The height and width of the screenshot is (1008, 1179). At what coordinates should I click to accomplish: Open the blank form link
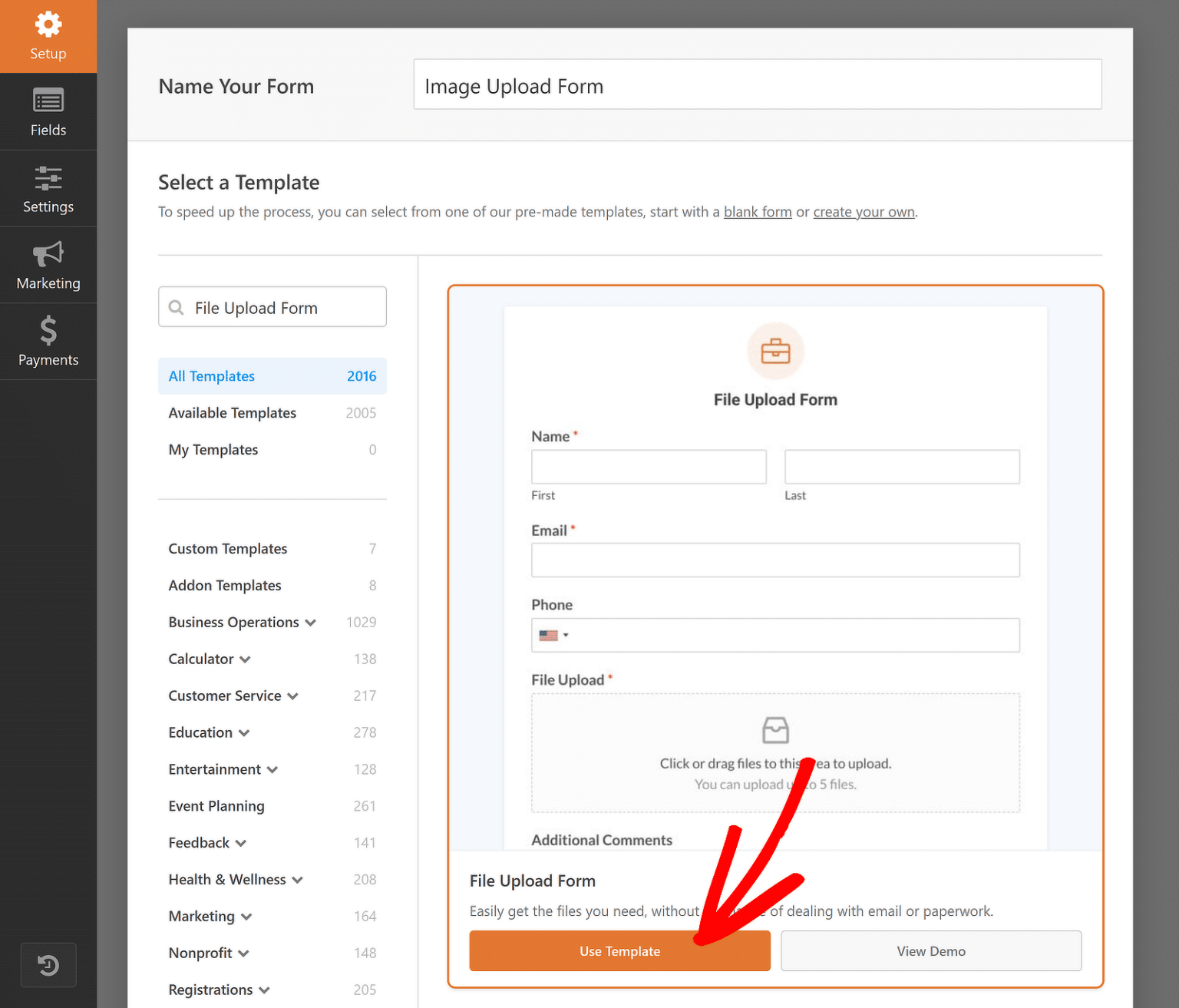tap(758, 212)
